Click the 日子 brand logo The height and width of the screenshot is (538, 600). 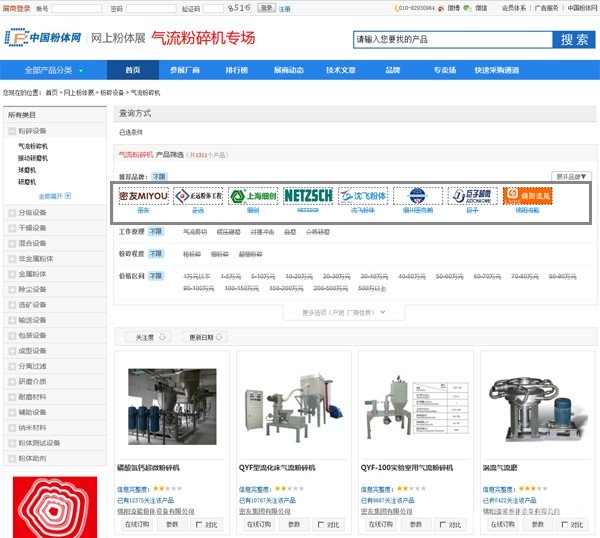click(472, 195)
